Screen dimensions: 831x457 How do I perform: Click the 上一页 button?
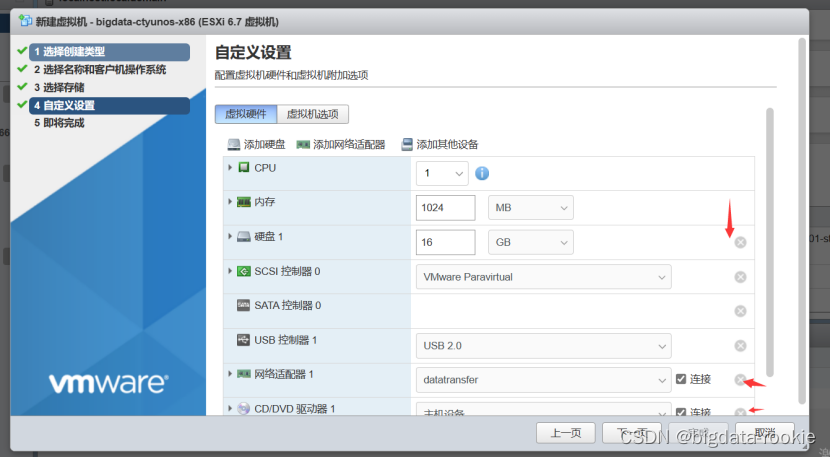(x=565, y=433)
